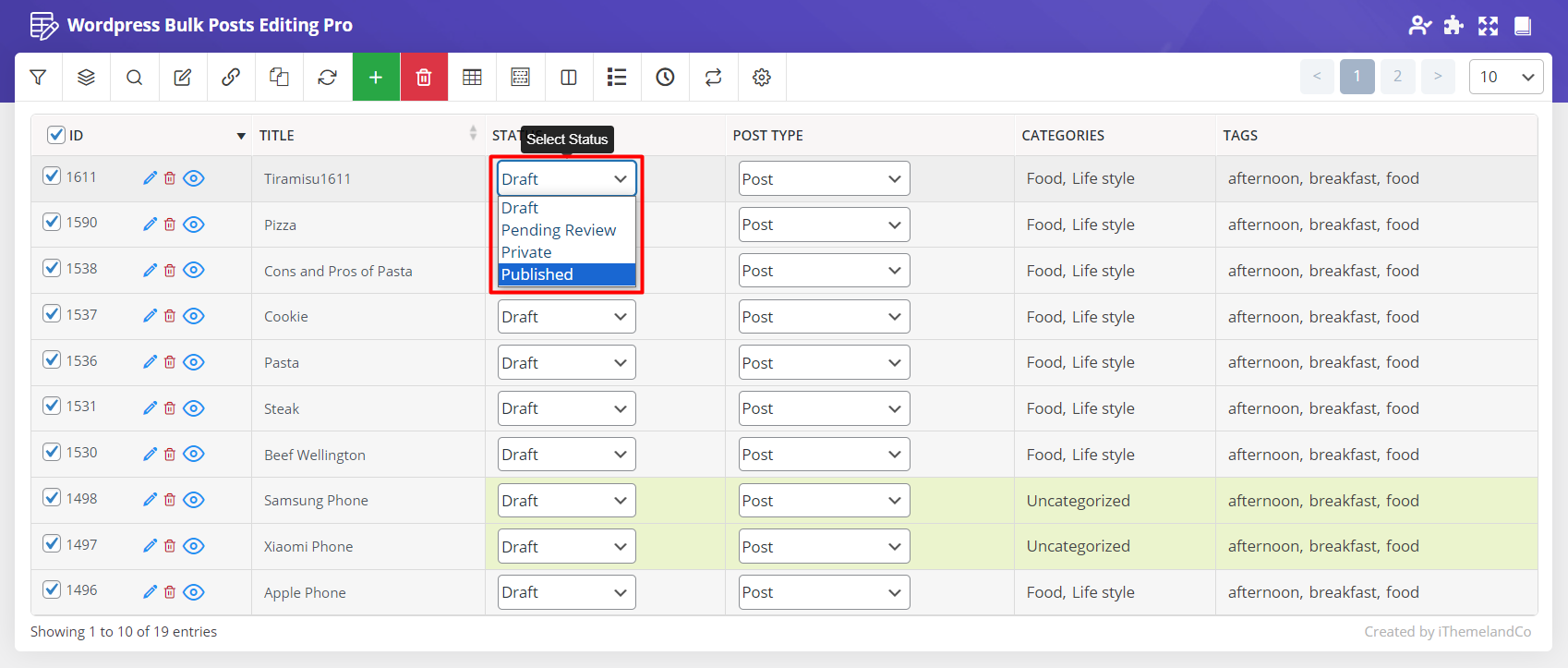This screenshot has width=1568, height=668.
Task: Open the link chain icon in toolbar
Action: click(231, 78)
